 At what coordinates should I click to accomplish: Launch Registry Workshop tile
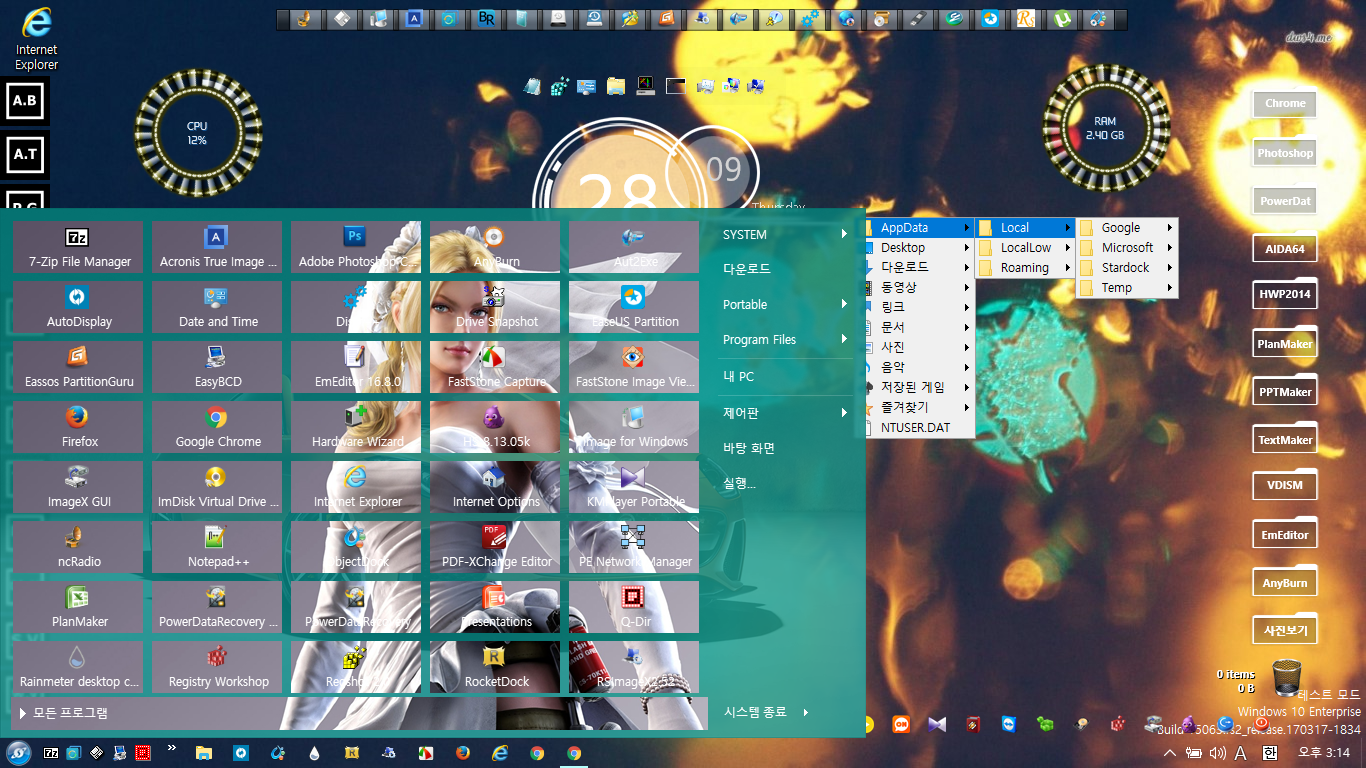click(218, 667)
